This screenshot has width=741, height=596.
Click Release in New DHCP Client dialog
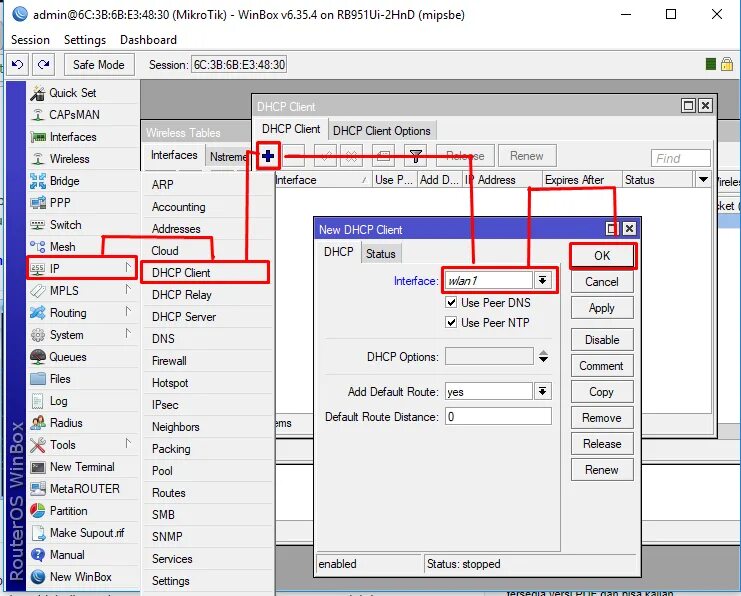tap(602, 444)
